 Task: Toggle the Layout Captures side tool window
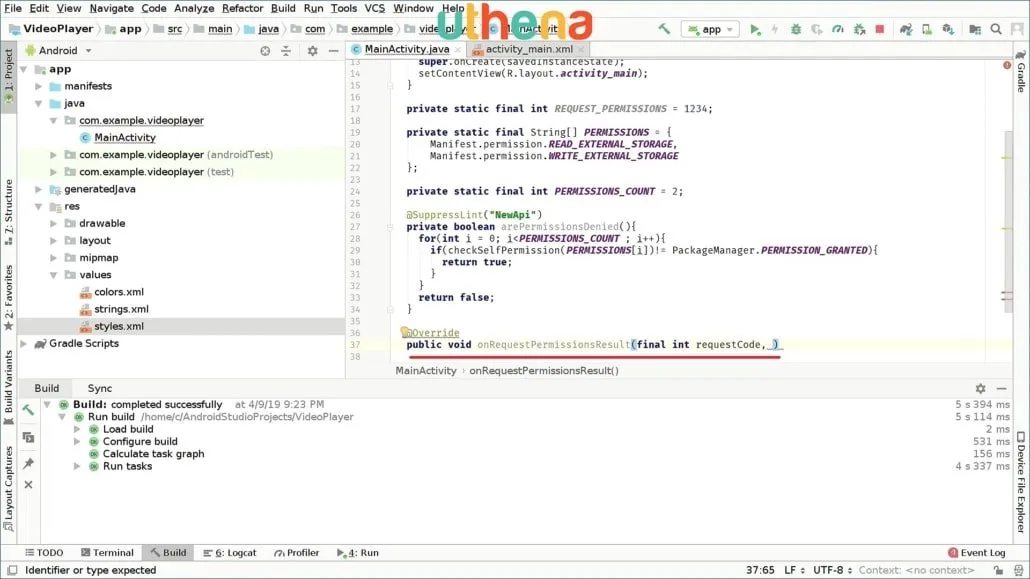(x=9, y=488)
